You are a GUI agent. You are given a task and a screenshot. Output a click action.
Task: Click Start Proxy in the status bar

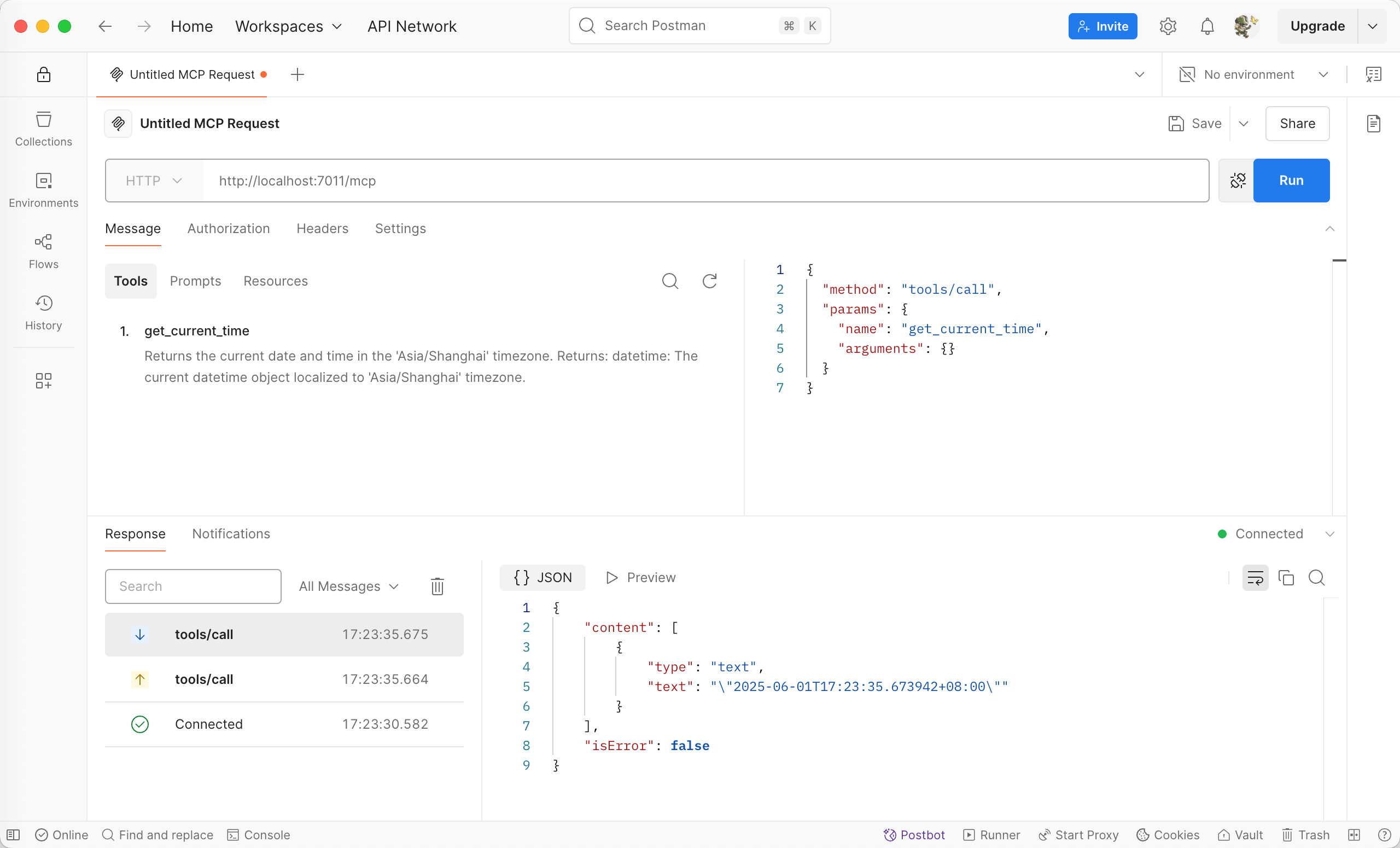click(1078, 835)
